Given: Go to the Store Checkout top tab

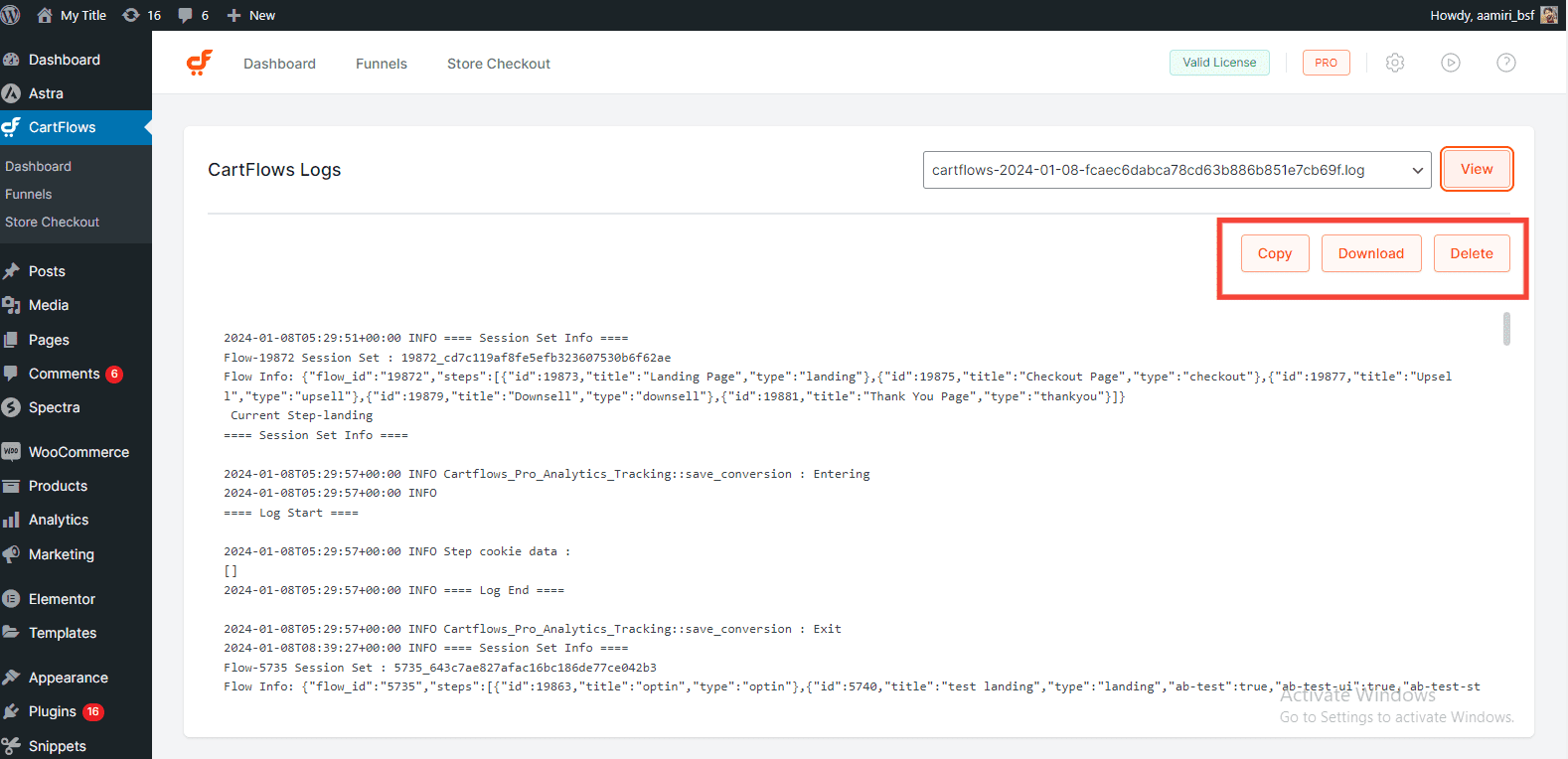Looking at the screenshot, I should coord(498,64).
